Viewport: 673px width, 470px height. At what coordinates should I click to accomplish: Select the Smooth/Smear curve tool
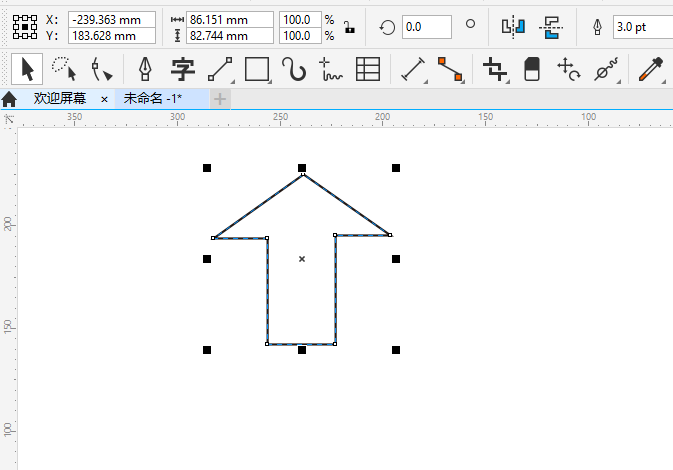606,69
